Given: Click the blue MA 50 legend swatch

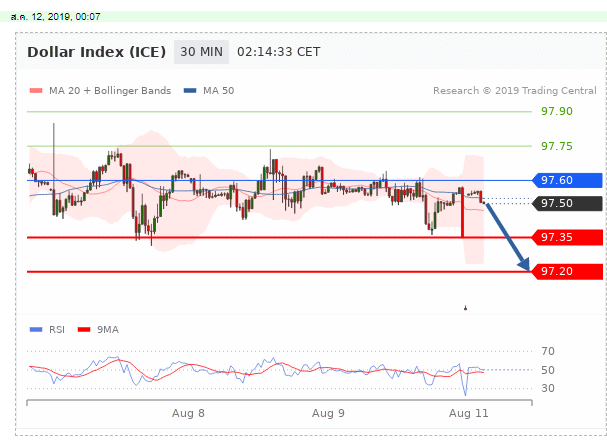Looking at the screenshot, I should click(x=190, y=91).
